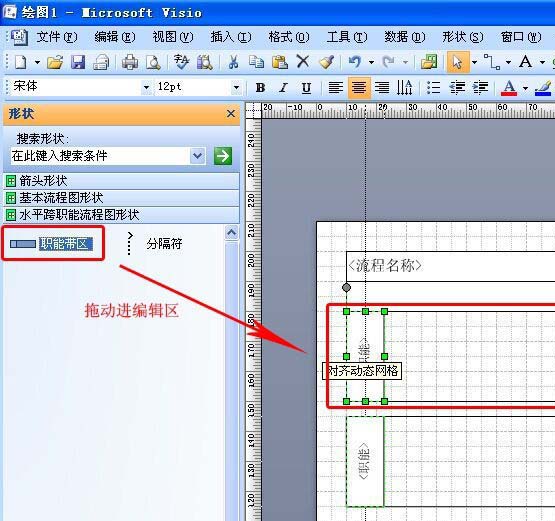Select the 分隔符 shape

pyautogui.click(x=154, y=244)
